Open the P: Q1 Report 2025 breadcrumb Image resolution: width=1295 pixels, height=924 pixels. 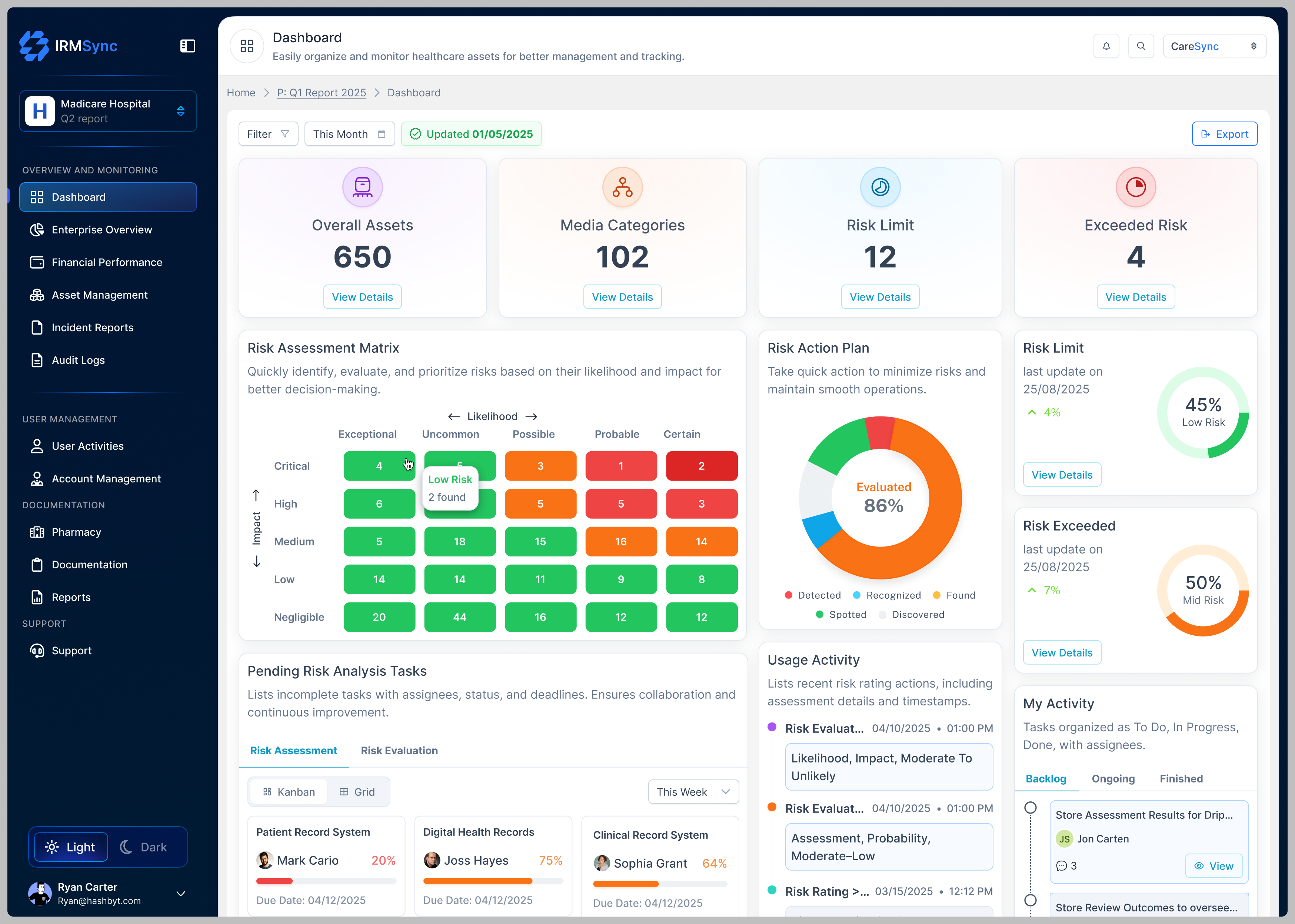(x=321, y=93)
